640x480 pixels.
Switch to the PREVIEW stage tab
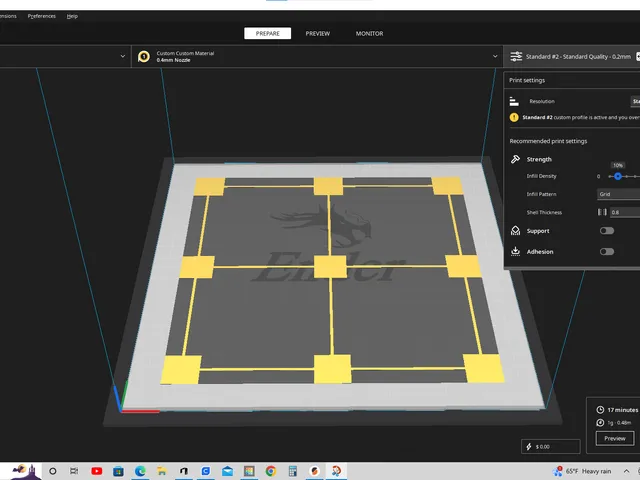tap(318, 33)
